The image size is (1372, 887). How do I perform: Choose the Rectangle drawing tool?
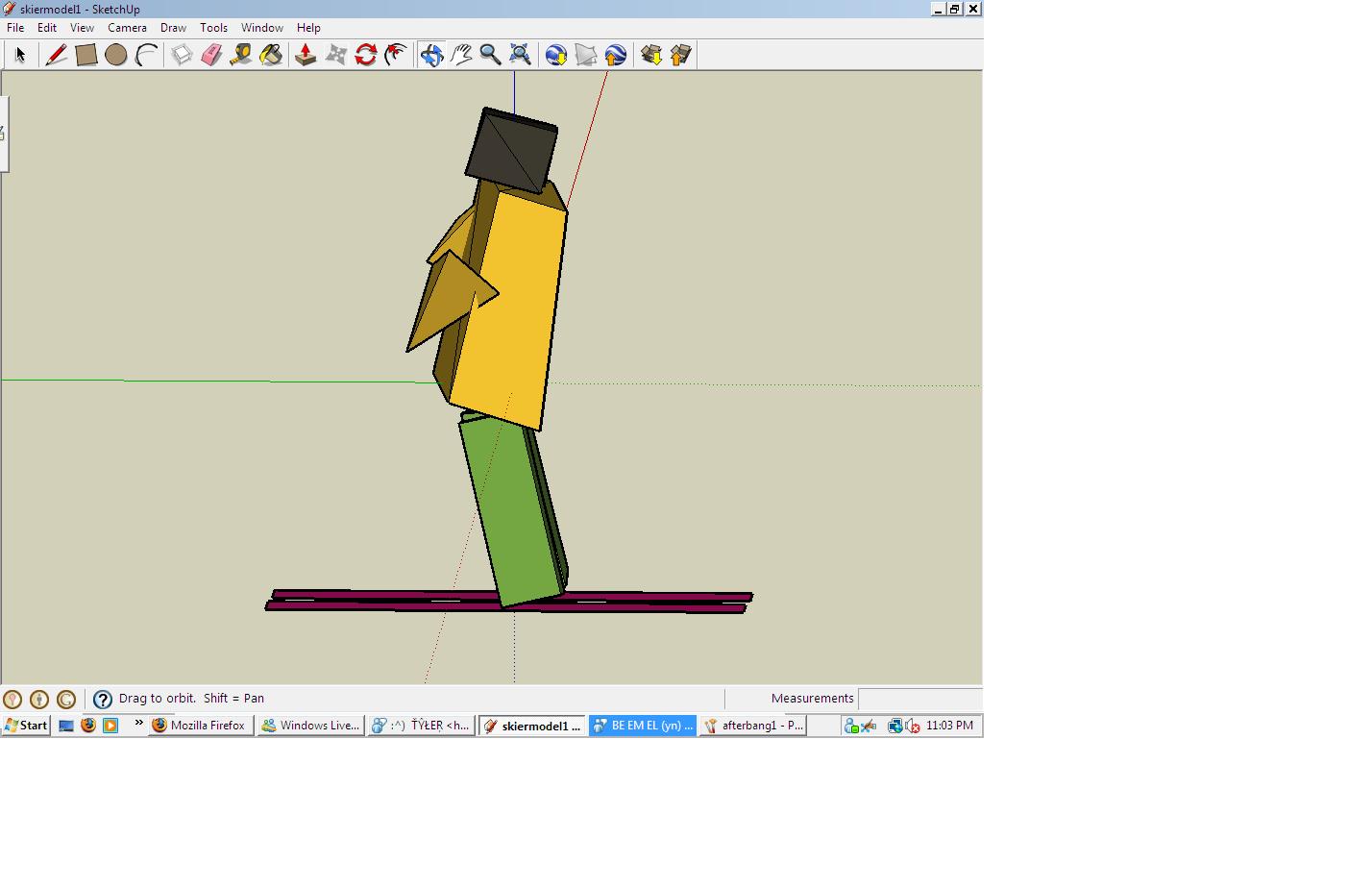[86, 55]
